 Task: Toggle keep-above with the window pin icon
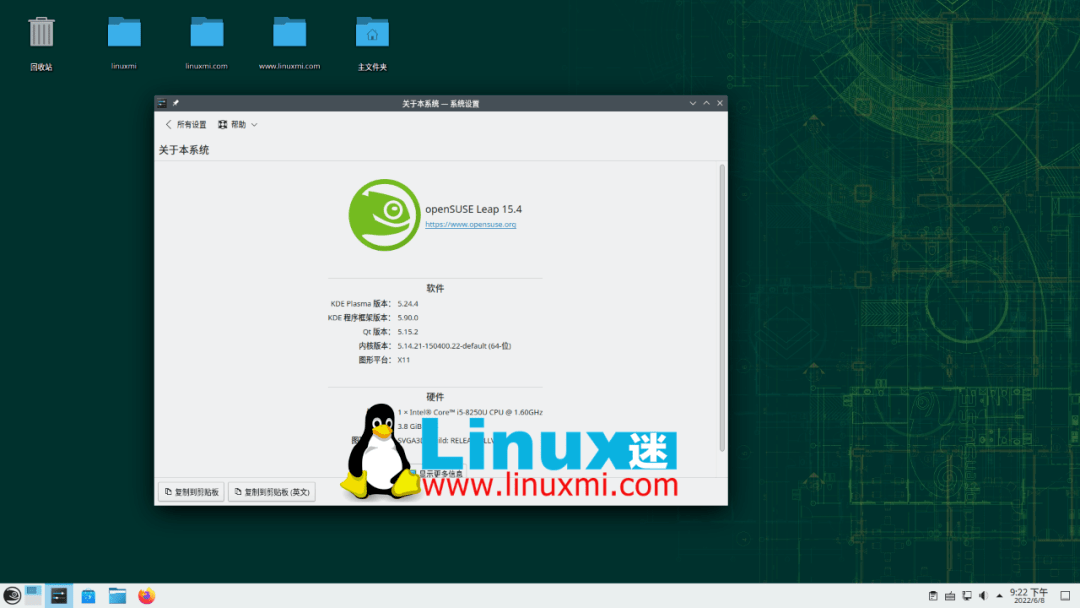(x=174, y=102)
